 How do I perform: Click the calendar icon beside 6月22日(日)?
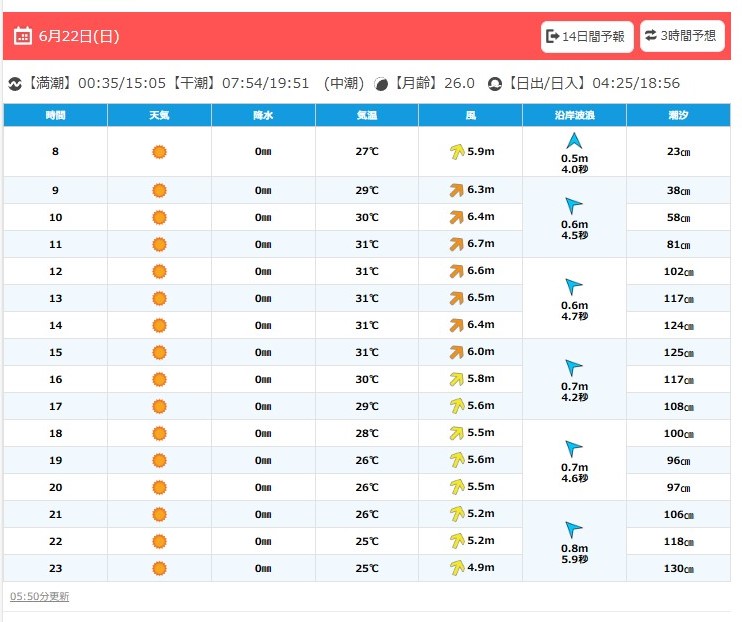coord(23,36)
